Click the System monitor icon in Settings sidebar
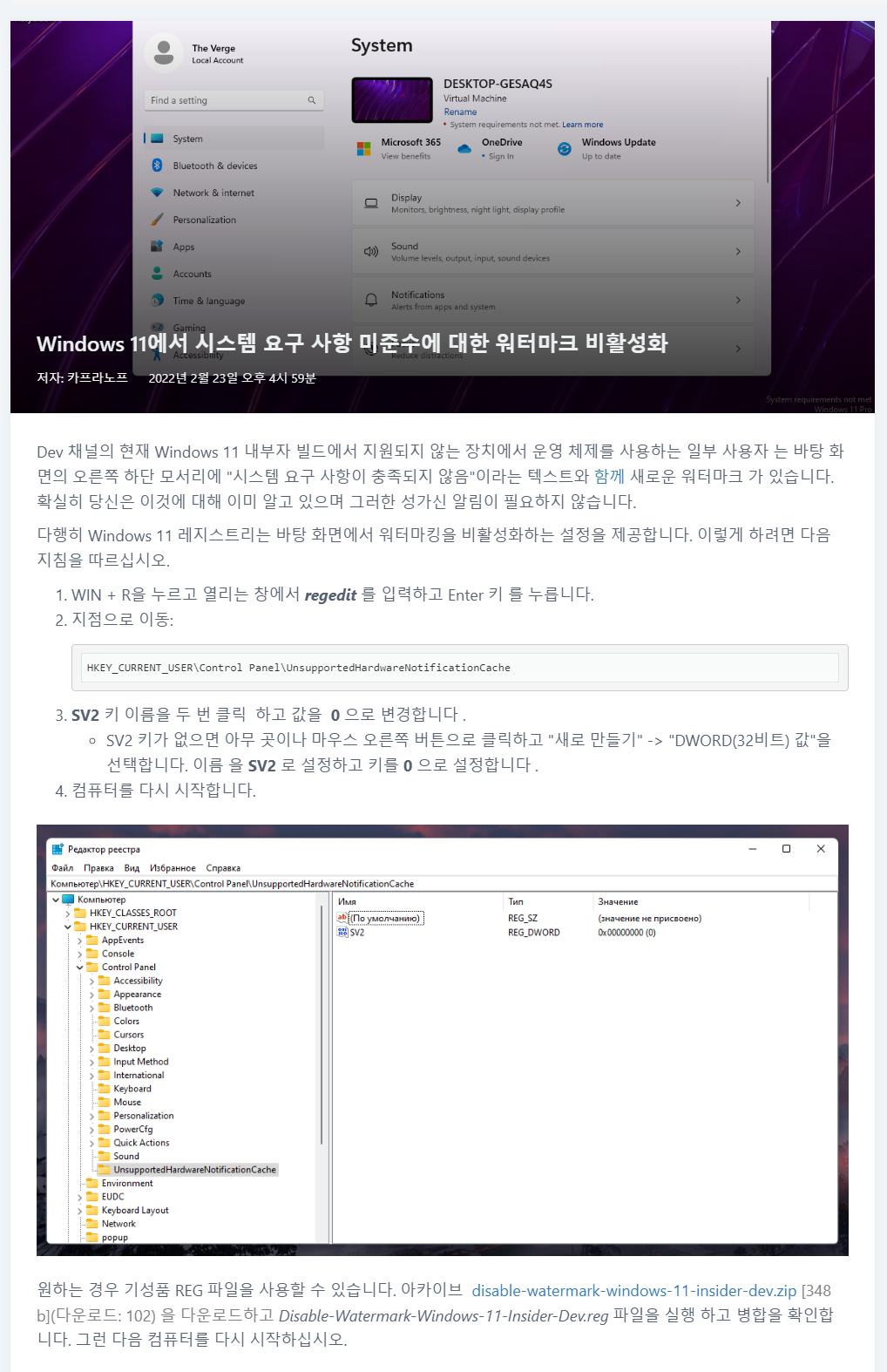887x1372 pixels. click(157, 139)
